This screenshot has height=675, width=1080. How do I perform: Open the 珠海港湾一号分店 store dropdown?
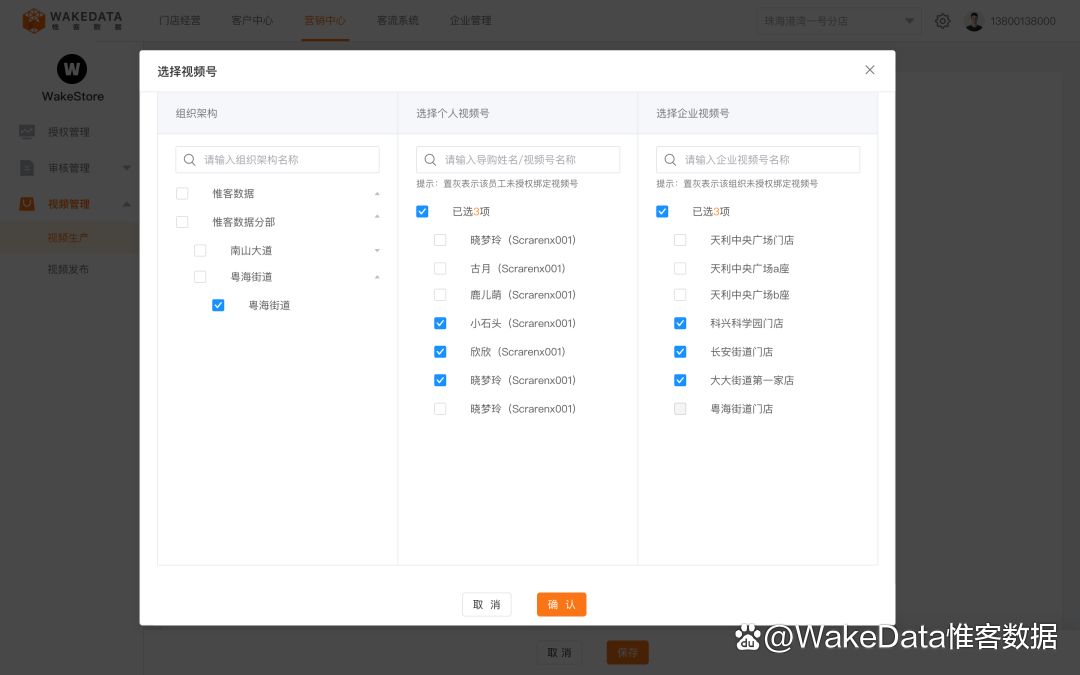pyautogui.click(x=838, y=20)
